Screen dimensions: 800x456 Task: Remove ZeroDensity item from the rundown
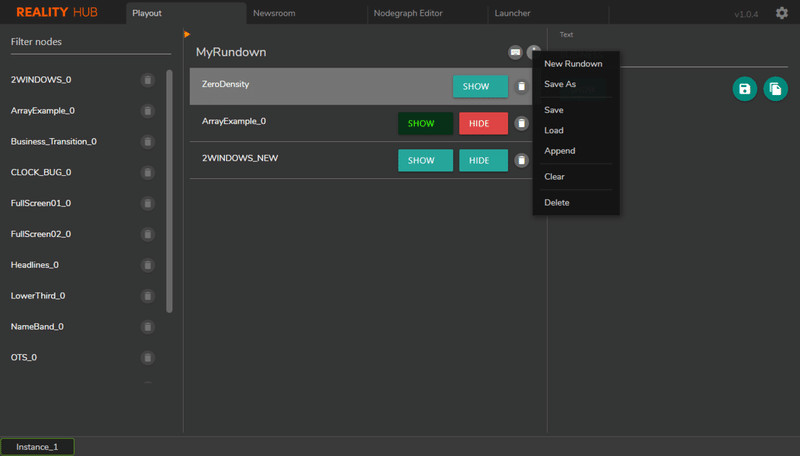pyautogui.click(x=521, y=86)
